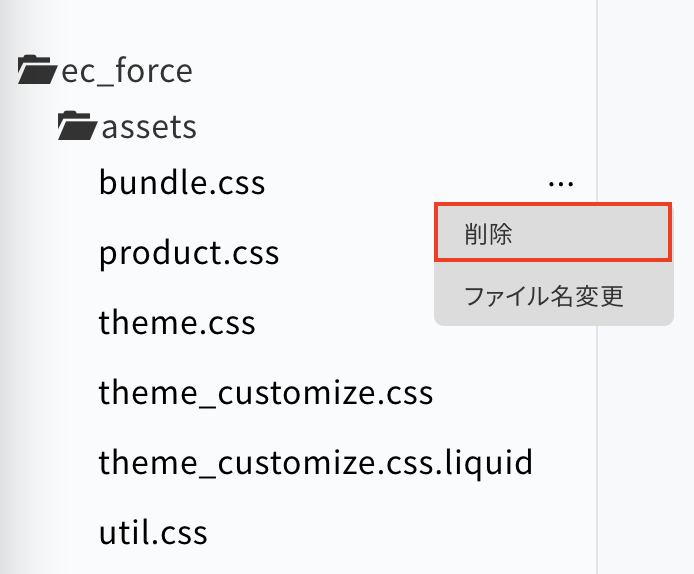Open the product.css file

(189, 253)
